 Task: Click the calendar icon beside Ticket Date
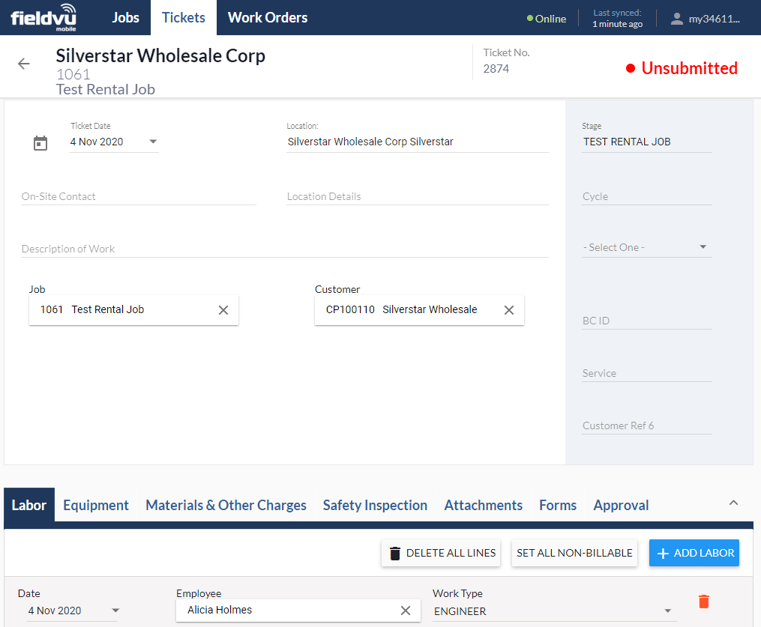(x=40, y=143)
